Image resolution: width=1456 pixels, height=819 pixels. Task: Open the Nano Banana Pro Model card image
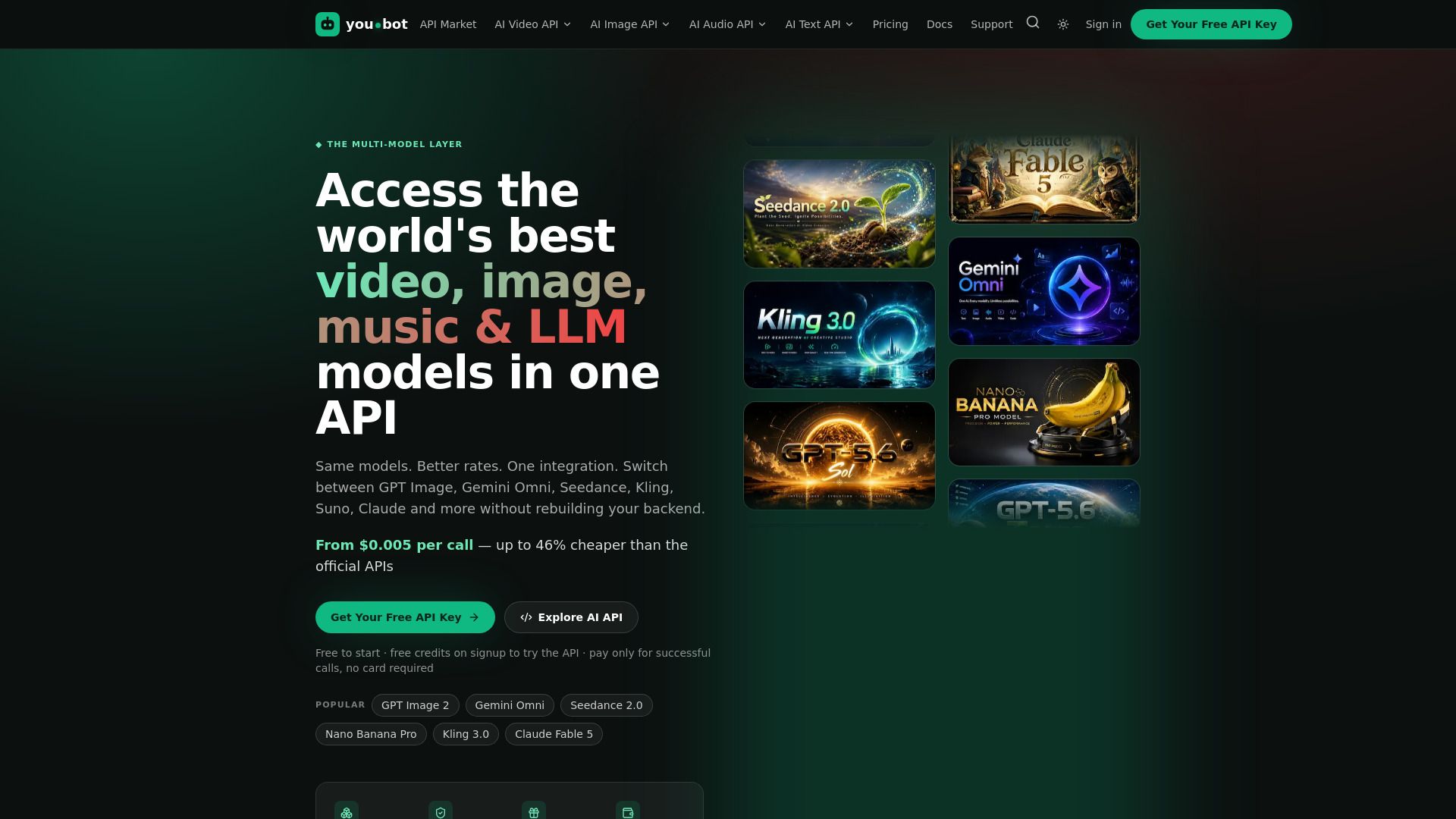[1044, 412]
